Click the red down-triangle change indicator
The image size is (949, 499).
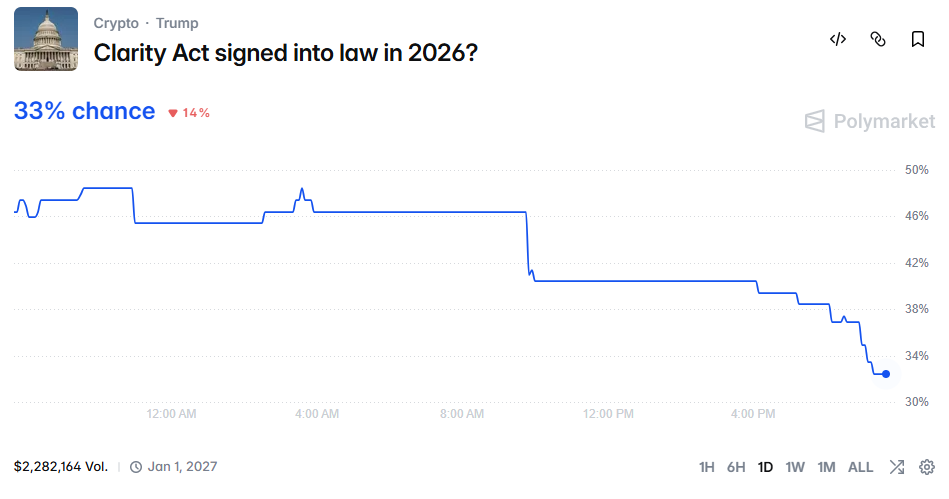click(173, 113)
